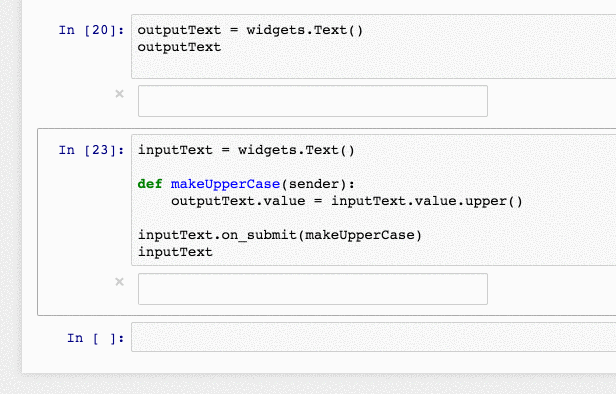
Task: Close the widget output under cell In [20]
Action: 119,94
